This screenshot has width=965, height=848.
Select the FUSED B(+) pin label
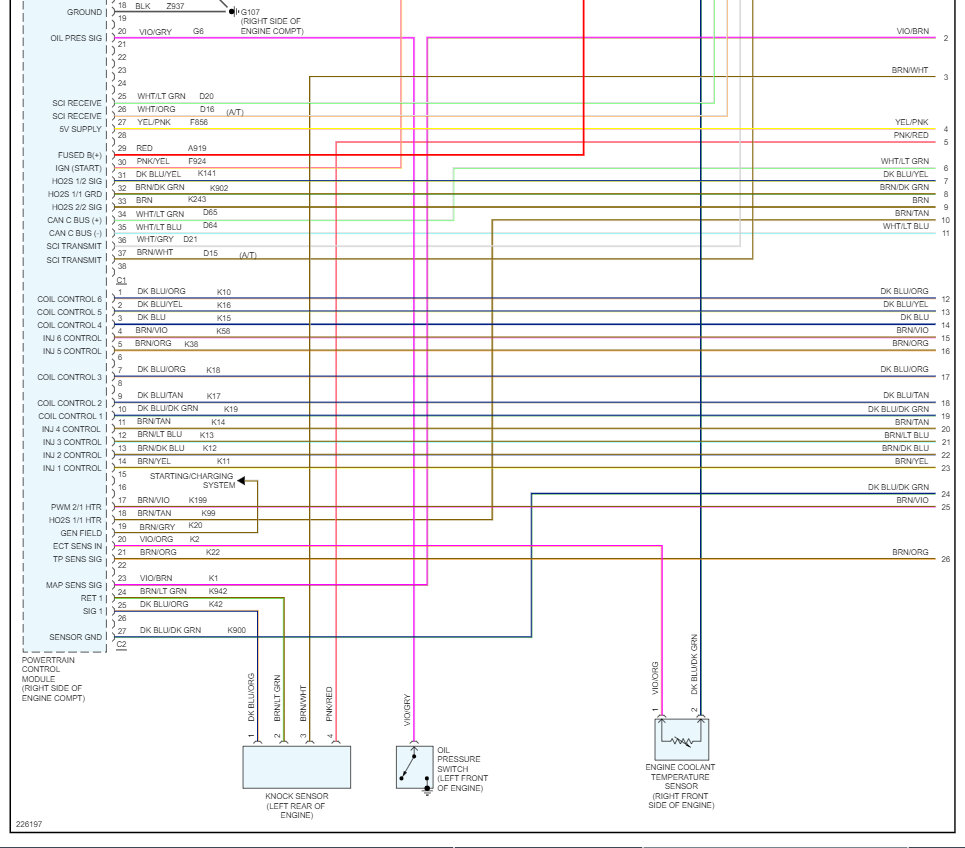tap(79, 155)
